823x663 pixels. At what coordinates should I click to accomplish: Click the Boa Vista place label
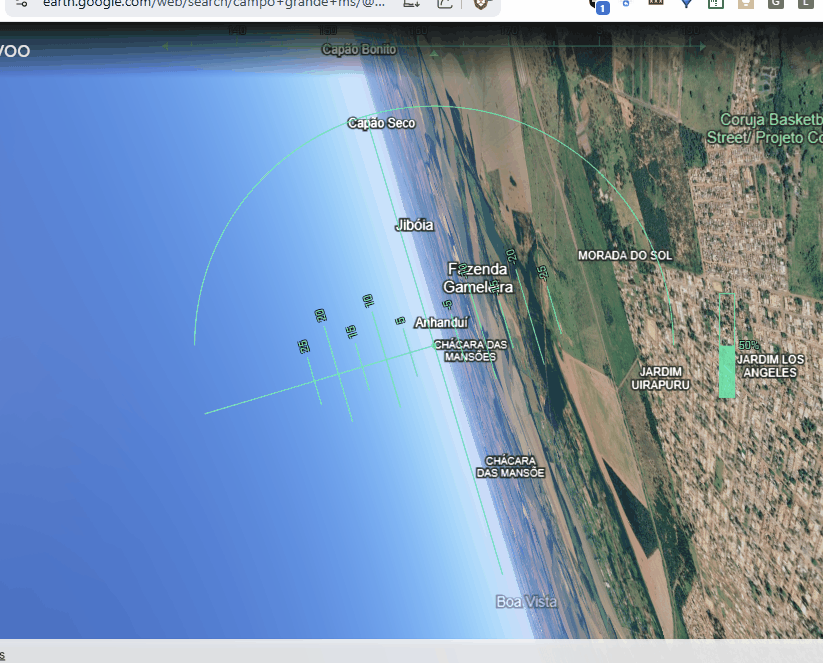[x=526, y=602]
